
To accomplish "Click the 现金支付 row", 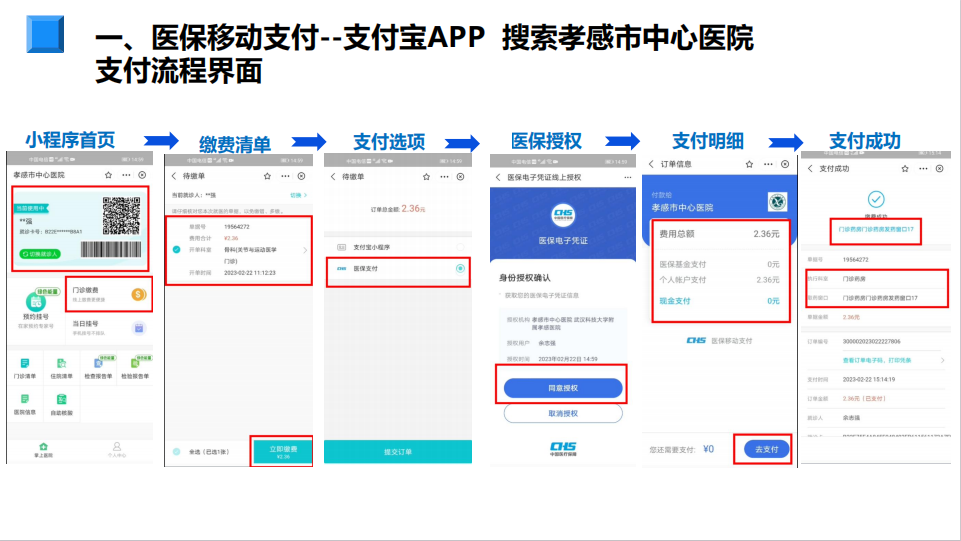I will click(x=719, y=301).
